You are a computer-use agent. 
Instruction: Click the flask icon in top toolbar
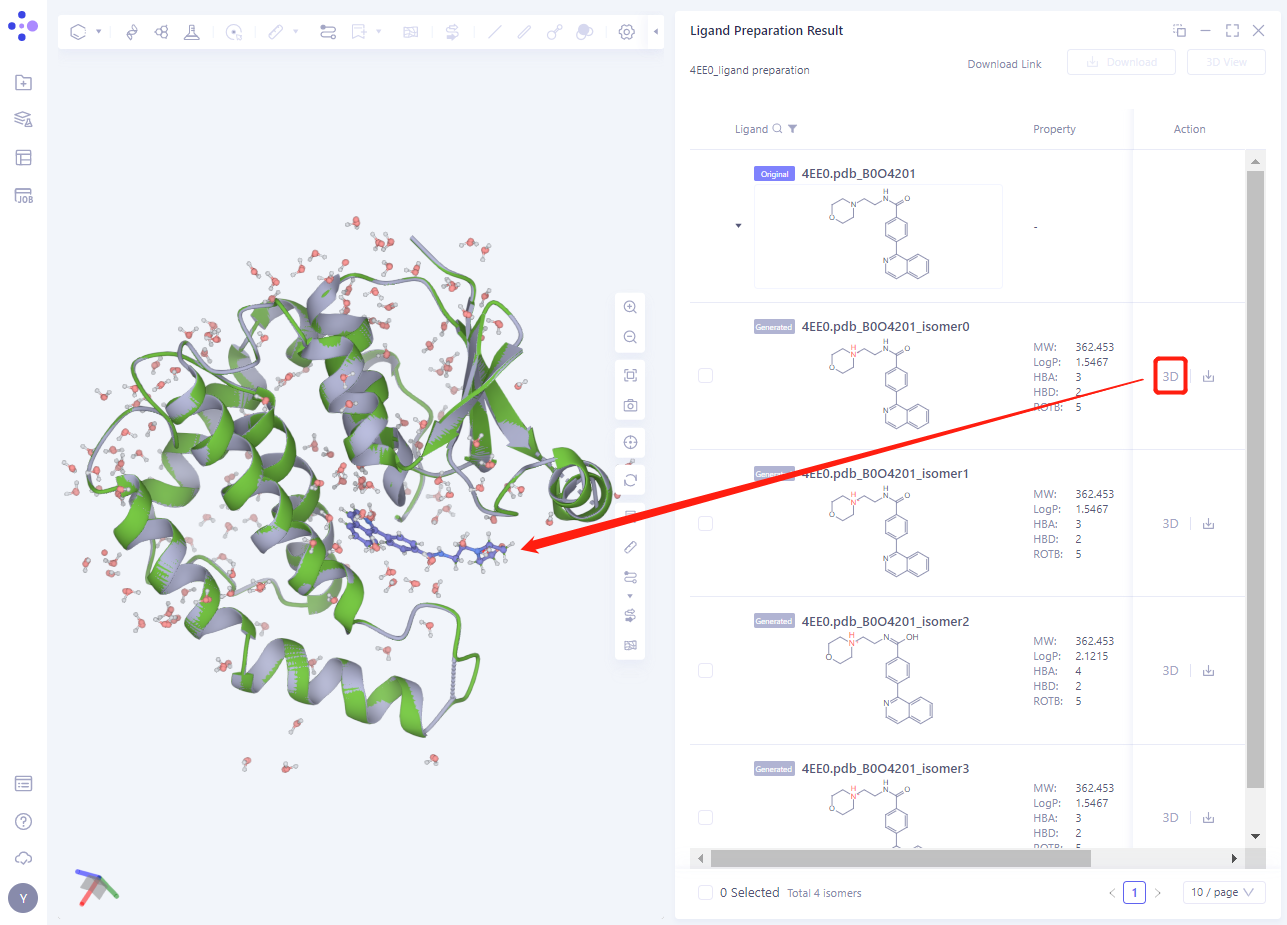point(190,32)
